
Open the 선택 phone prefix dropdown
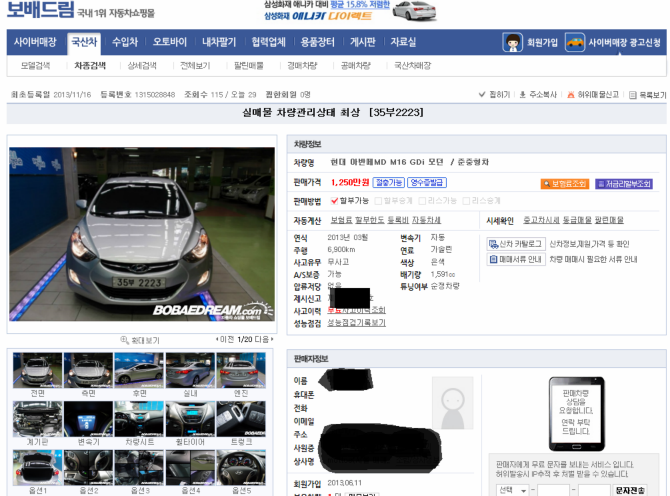(x=513, y=490)
